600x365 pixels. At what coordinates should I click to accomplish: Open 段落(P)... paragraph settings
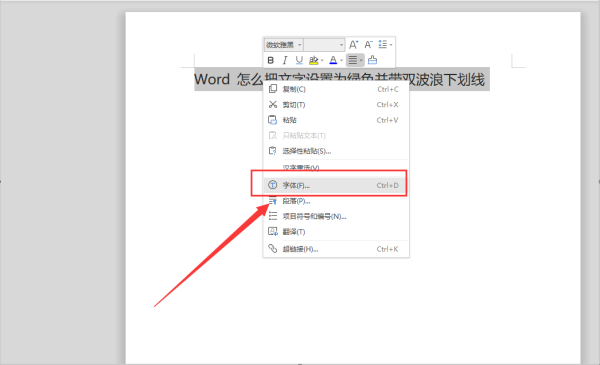point(336,201)
